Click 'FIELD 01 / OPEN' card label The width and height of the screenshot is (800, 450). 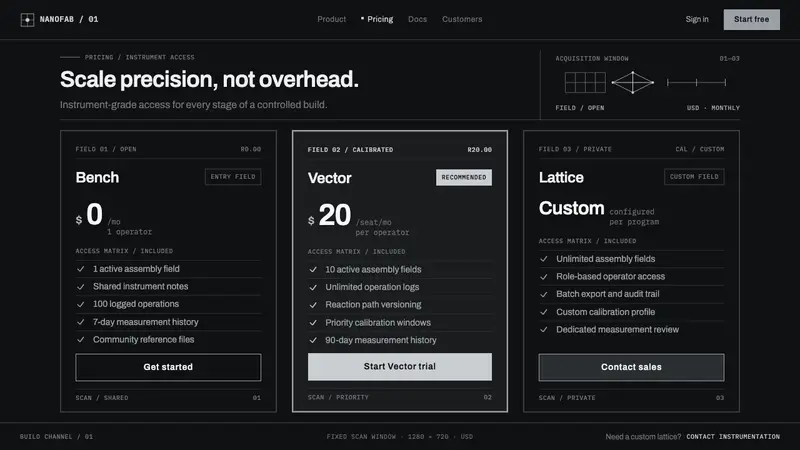coord(106,149)
